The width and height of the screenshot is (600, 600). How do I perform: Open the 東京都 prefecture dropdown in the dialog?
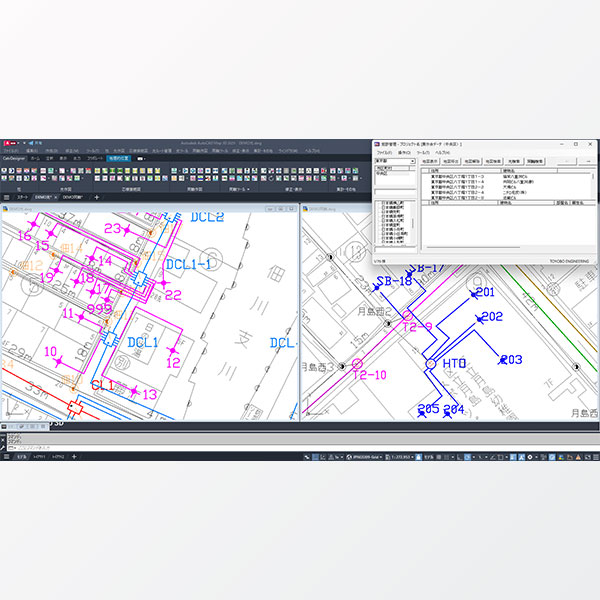tap(395, 161)
